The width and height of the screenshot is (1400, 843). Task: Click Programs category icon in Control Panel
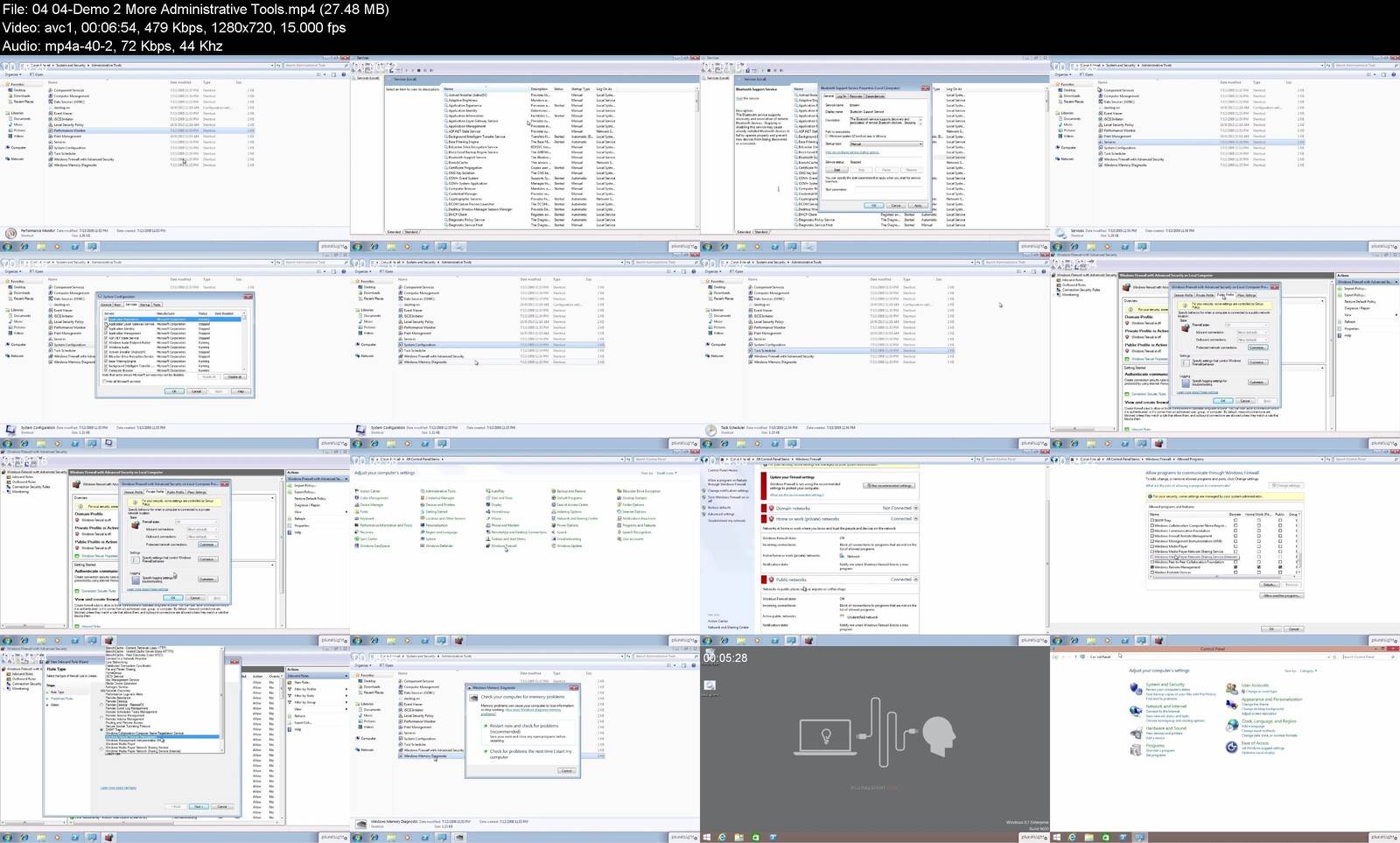(1136, 748)
